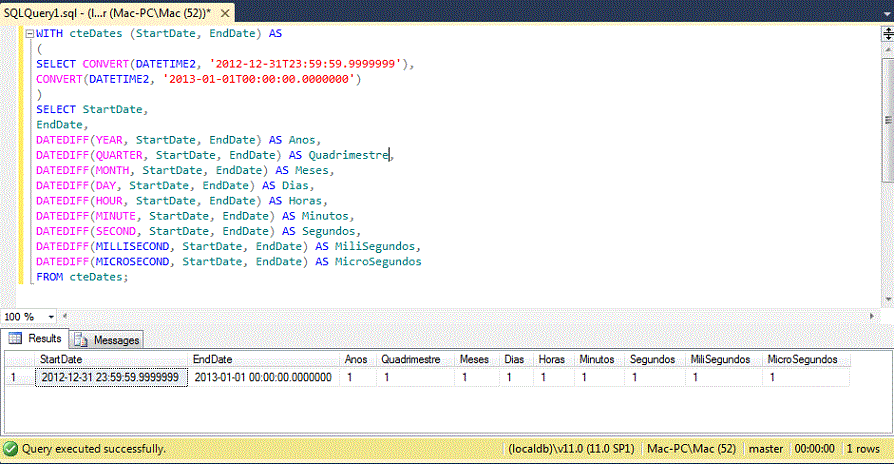Select cell 2013-01-01 00:00:00.0000000
Viewport: 894px width, 464px height.
tap(264, 377)
